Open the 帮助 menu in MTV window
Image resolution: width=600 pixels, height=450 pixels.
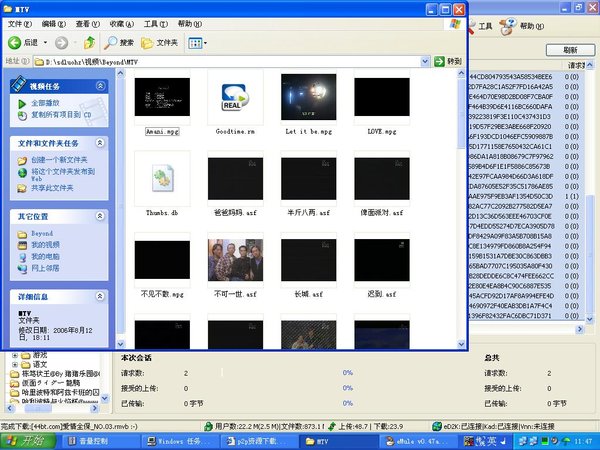click(x=190, y=24)
